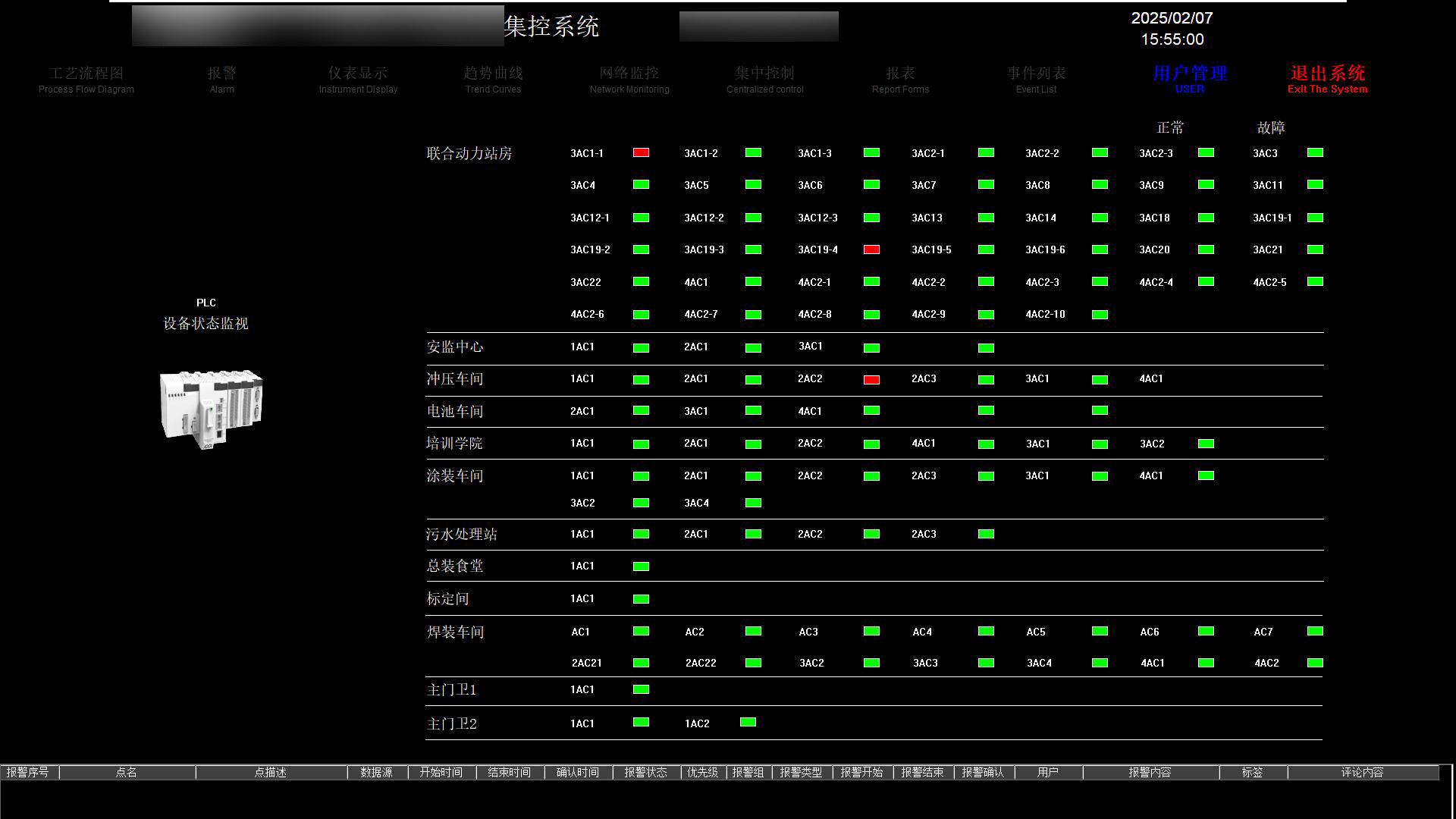The image size is (1456, 819).
Task: Open the Event List page
Action: point(1036,80)
